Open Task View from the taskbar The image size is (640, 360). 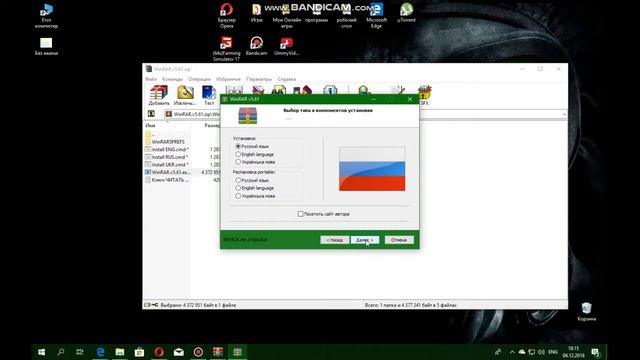(80, 352)
